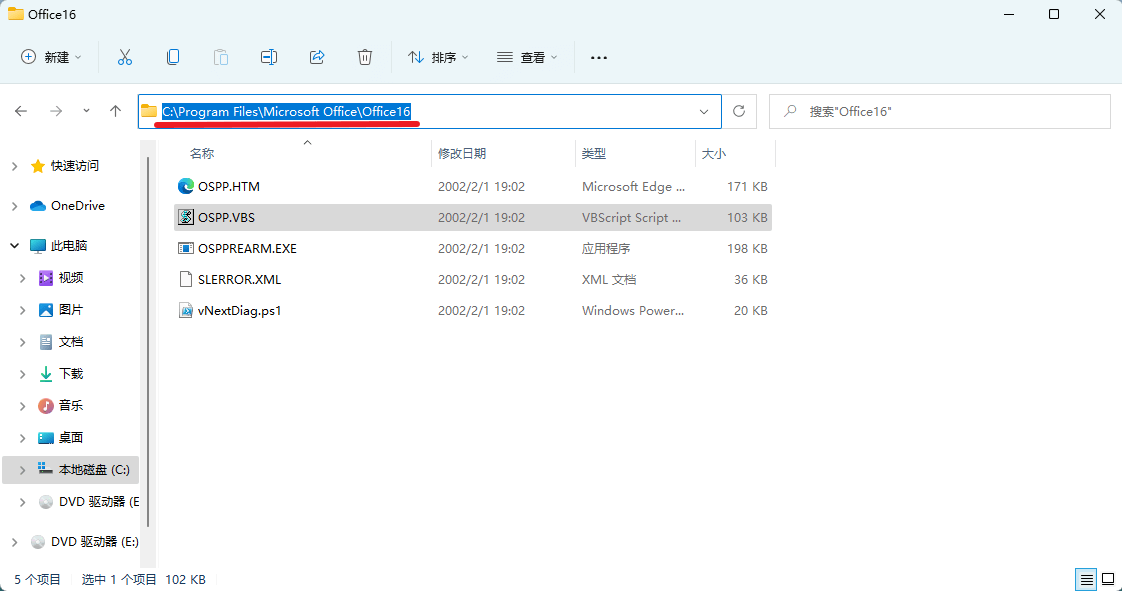Viewport: 1122px width, 591px height.
Task: Open the 新建 (New) menu
Action: (x=51, y=57)
